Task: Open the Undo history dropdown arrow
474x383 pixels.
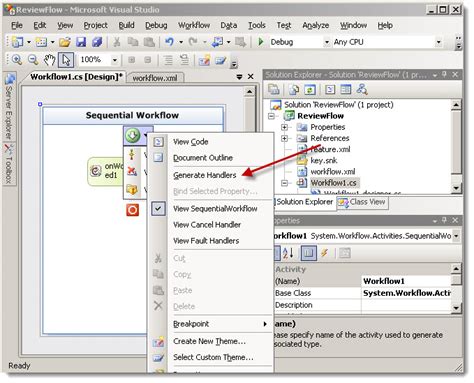Action: pyautogui.click(x=181, y=42)
